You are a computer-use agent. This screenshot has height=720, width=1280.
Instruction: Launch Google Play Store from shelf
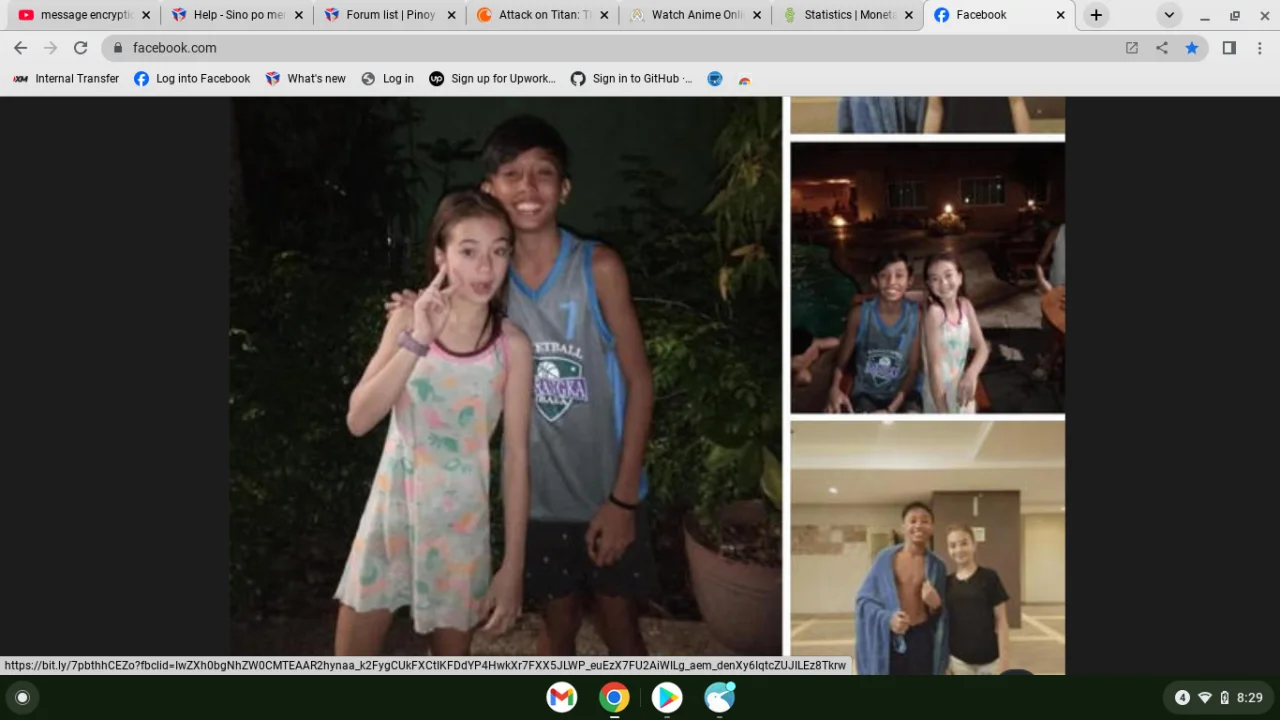pyautogui.click(x=667, y=698)
